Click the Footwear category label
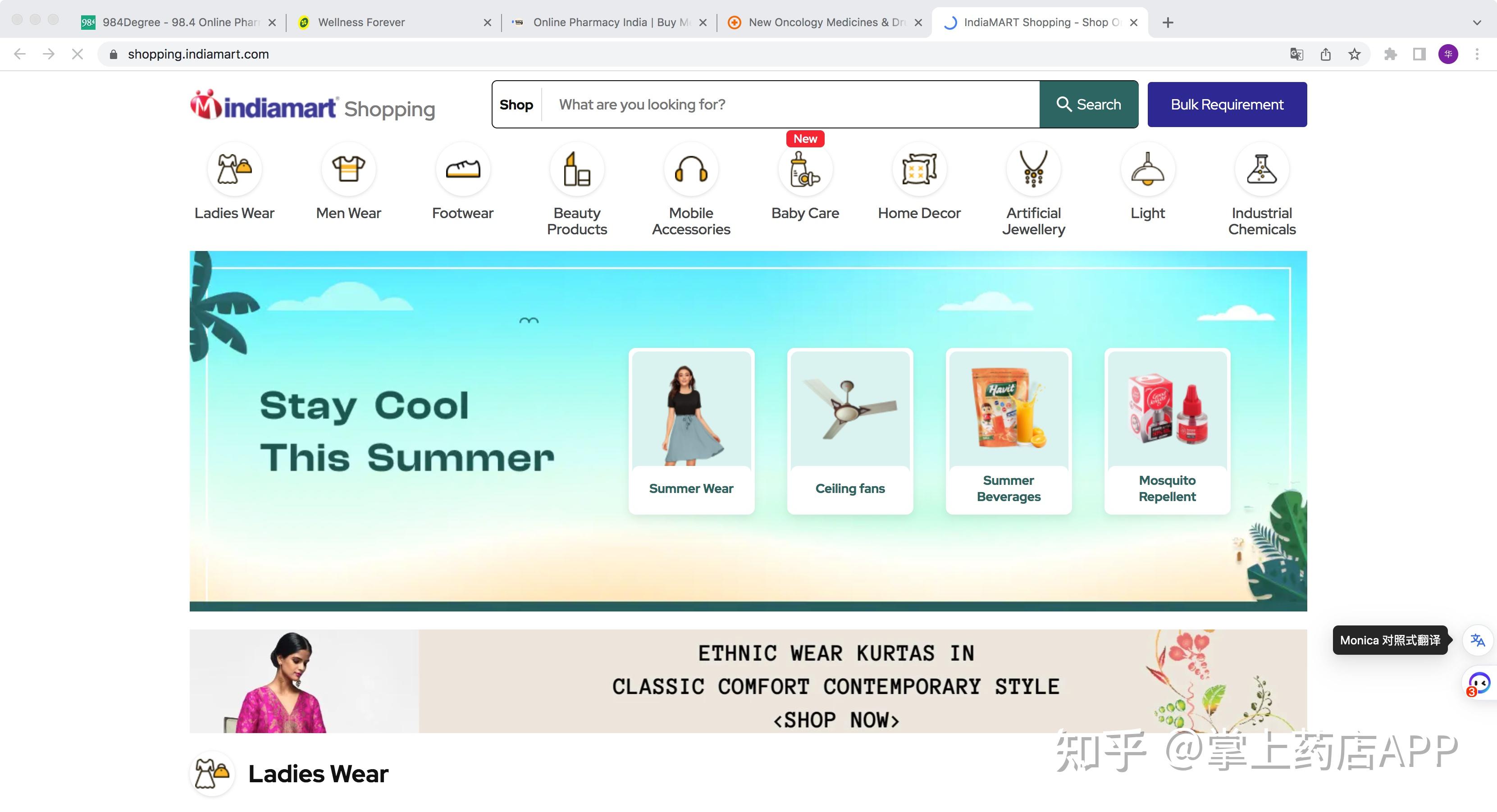1497x812 pixels. [463, 213]
